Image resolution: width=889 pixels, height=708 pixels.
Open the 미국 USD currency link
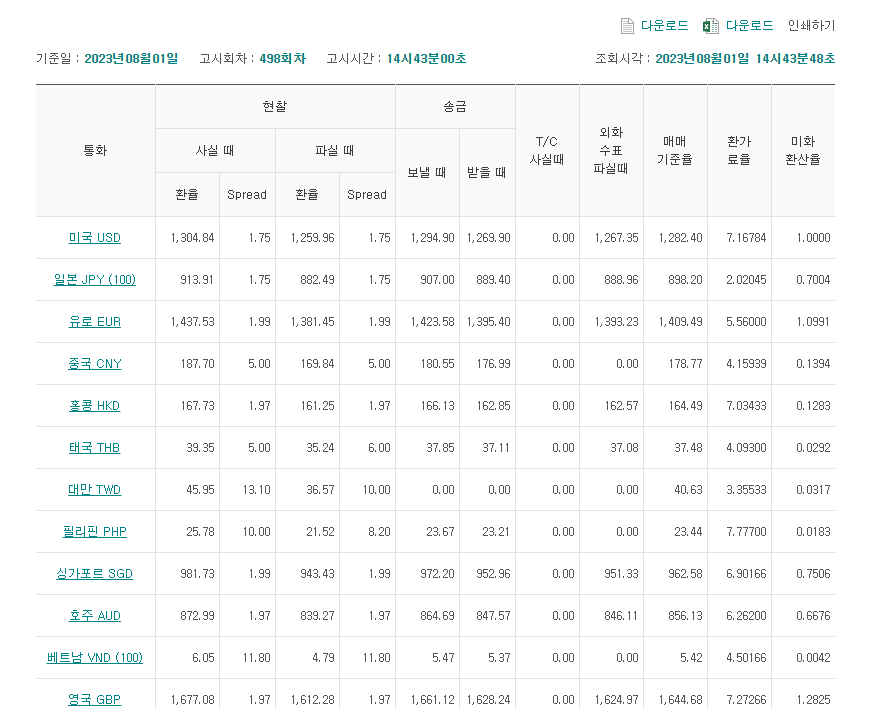(x=95, y=238)
